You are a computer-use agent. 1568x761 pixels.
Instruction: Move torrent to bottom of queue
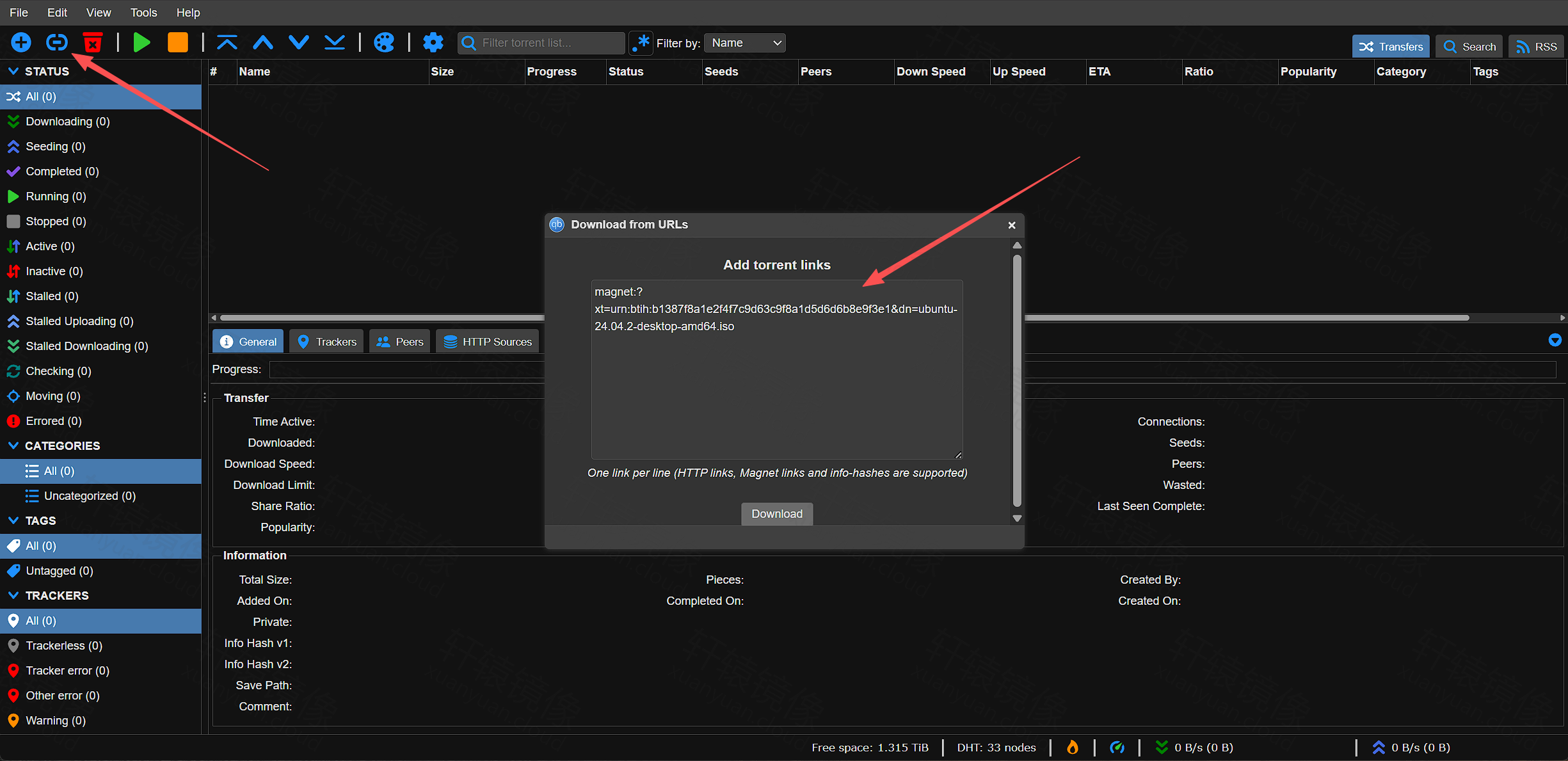(335, 43)
